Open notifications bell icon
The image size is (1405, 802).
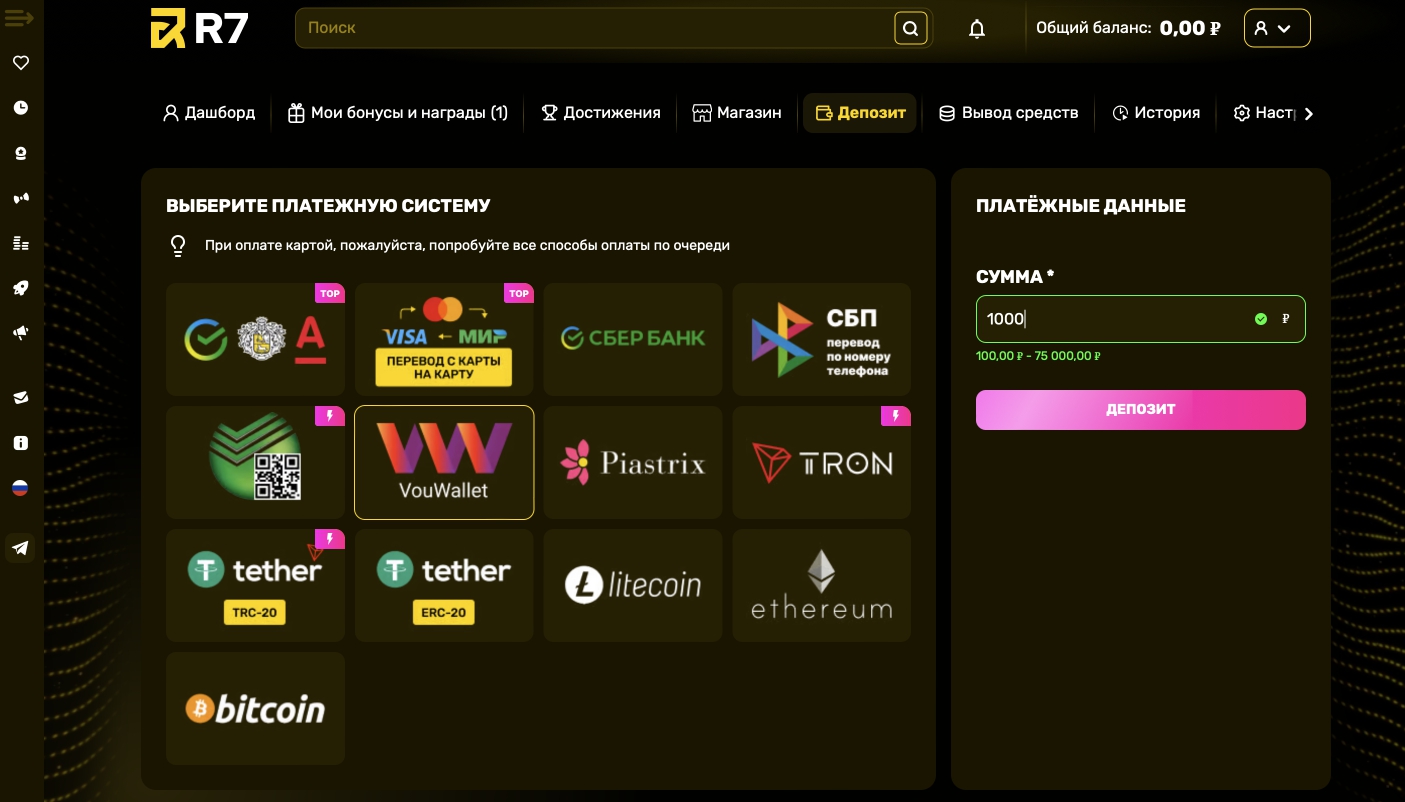pyautogui.click(x=977, y=29)
